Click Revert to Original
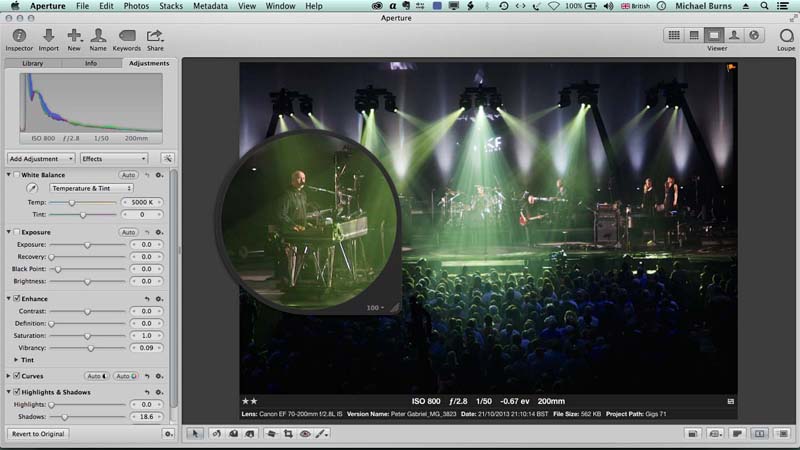This screenshot has width=800, height=450. point(38,434)
